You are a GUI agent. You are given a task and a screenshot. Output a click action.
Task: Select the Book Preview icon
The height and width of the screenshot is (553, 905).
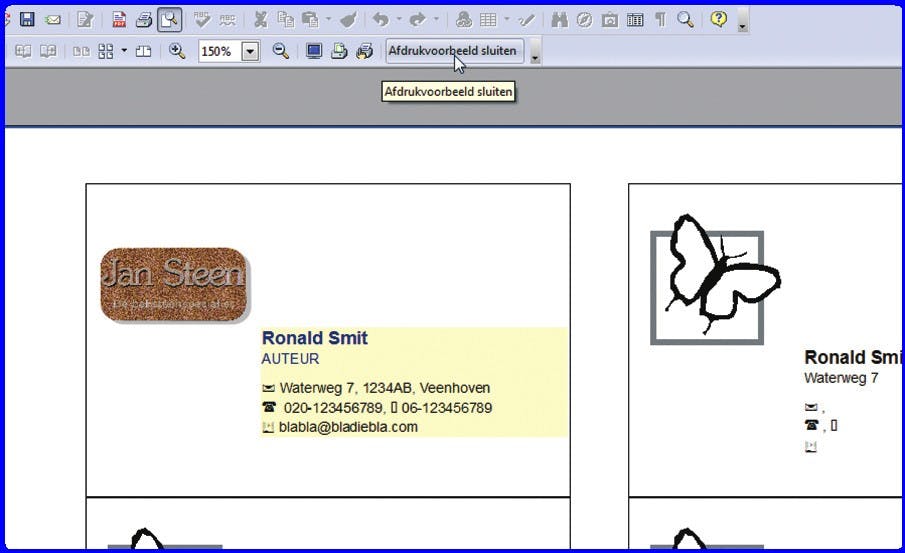pyautogui.click(x=143, y=51)
